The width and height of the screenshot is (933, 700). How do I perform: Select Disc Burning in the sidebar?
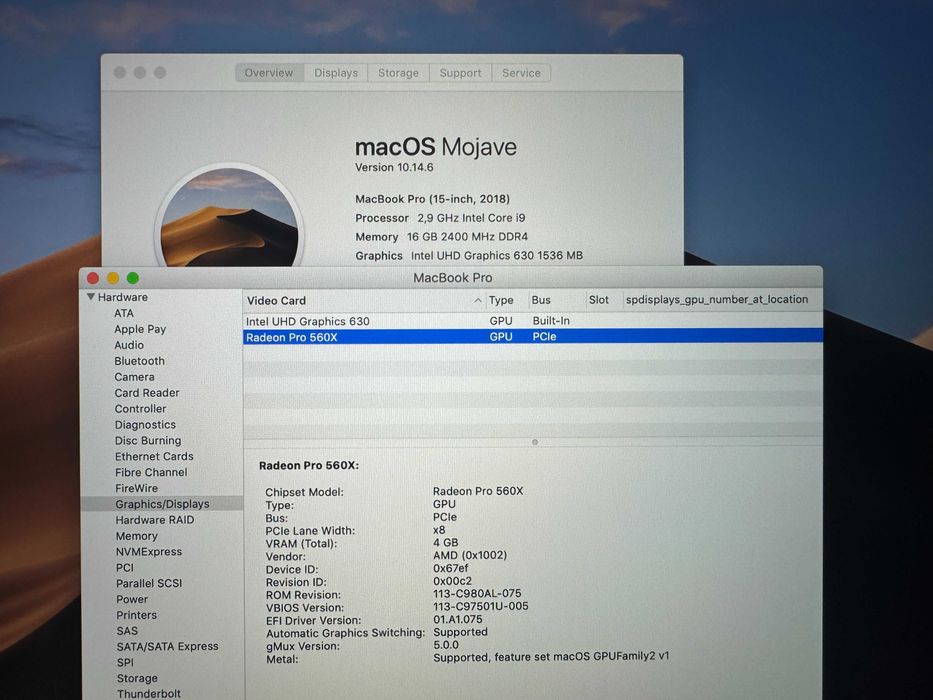(148, 440)
